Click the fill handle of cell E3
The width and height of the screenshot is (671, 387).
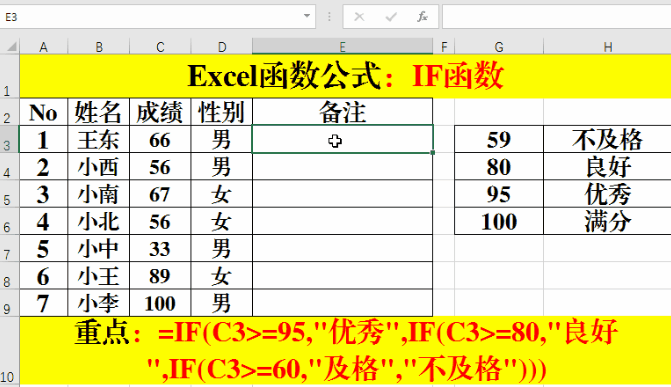point(433,152)
